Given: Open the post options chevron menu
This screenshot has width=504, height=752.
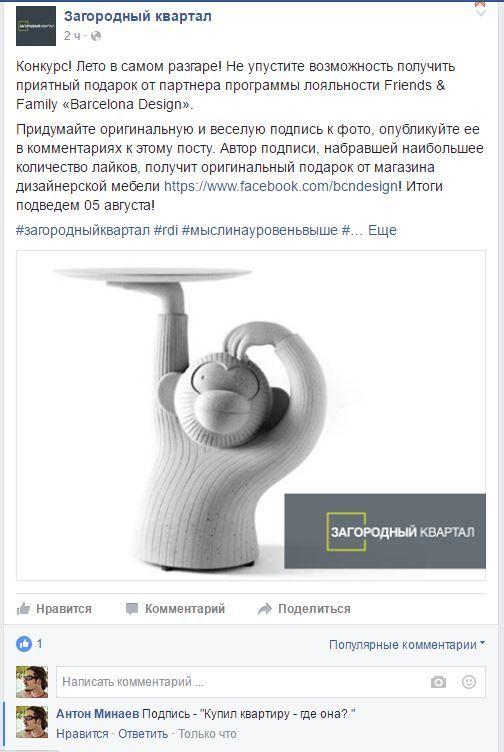Looking at the screenshot, I should 480,14.
